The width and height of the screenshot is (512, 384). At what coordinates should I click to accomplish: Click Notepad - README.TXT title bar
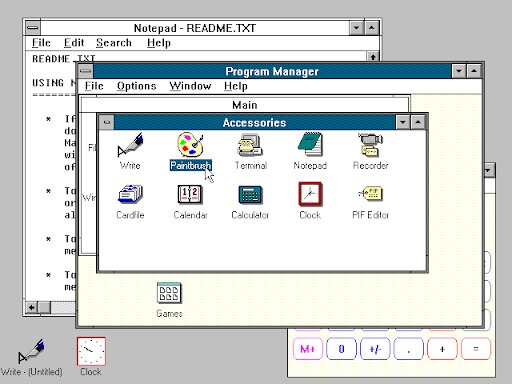click(195, 28)
